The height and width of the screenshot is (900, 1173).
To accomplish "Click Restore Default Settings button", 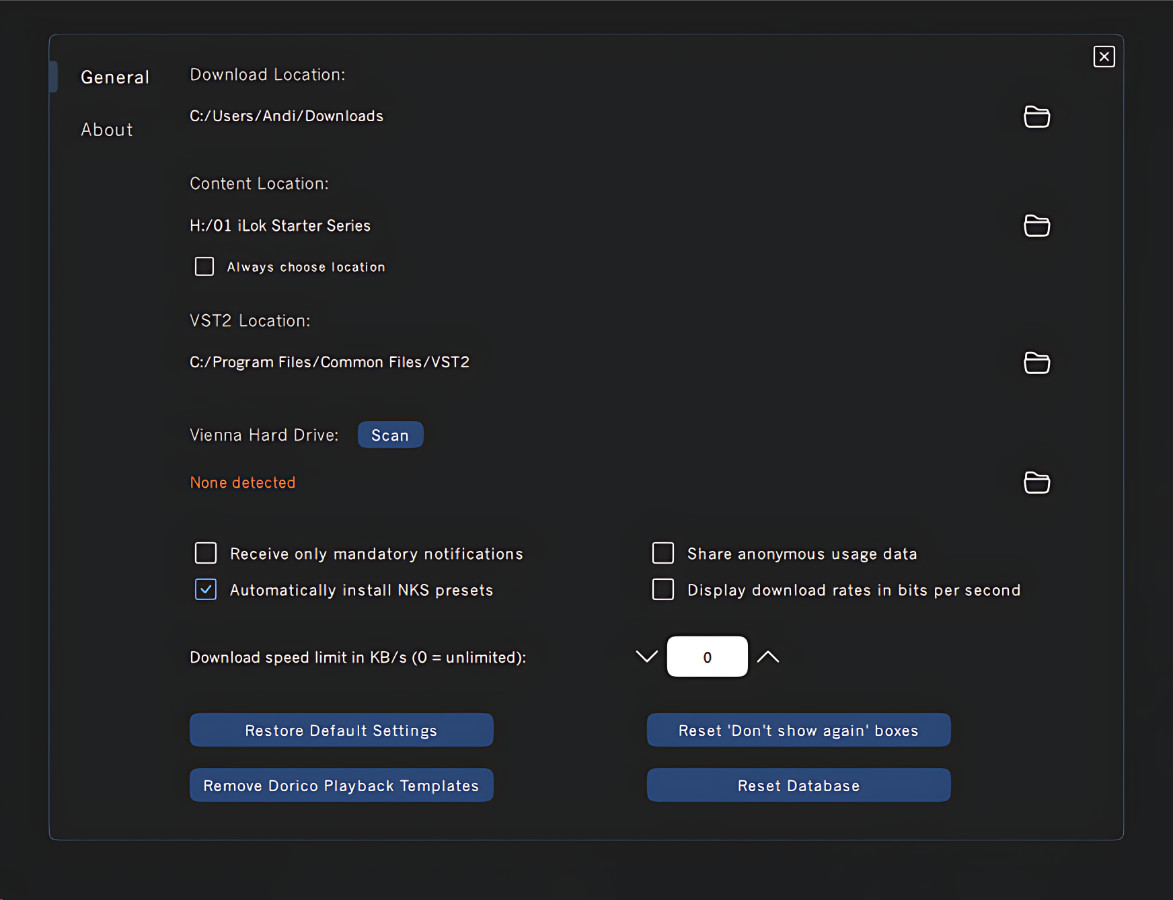I will point(341,730).
